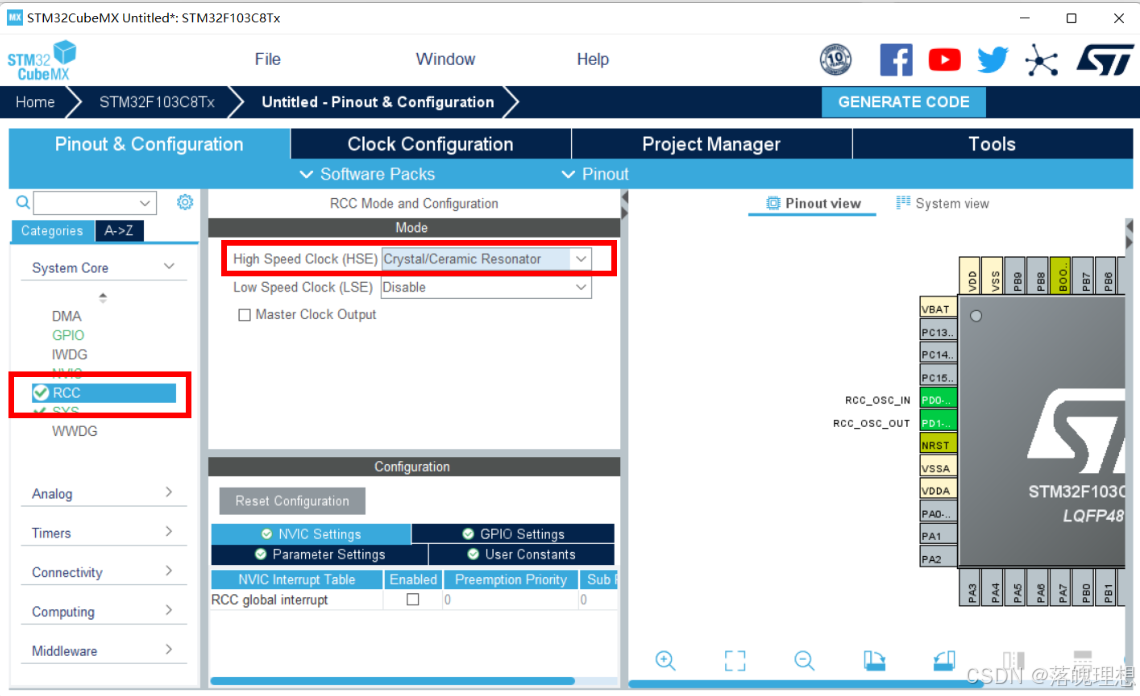The height and width of the screenshot is (696, 1140).
Task: Select the Categories tab
Action: pos(52,231)
